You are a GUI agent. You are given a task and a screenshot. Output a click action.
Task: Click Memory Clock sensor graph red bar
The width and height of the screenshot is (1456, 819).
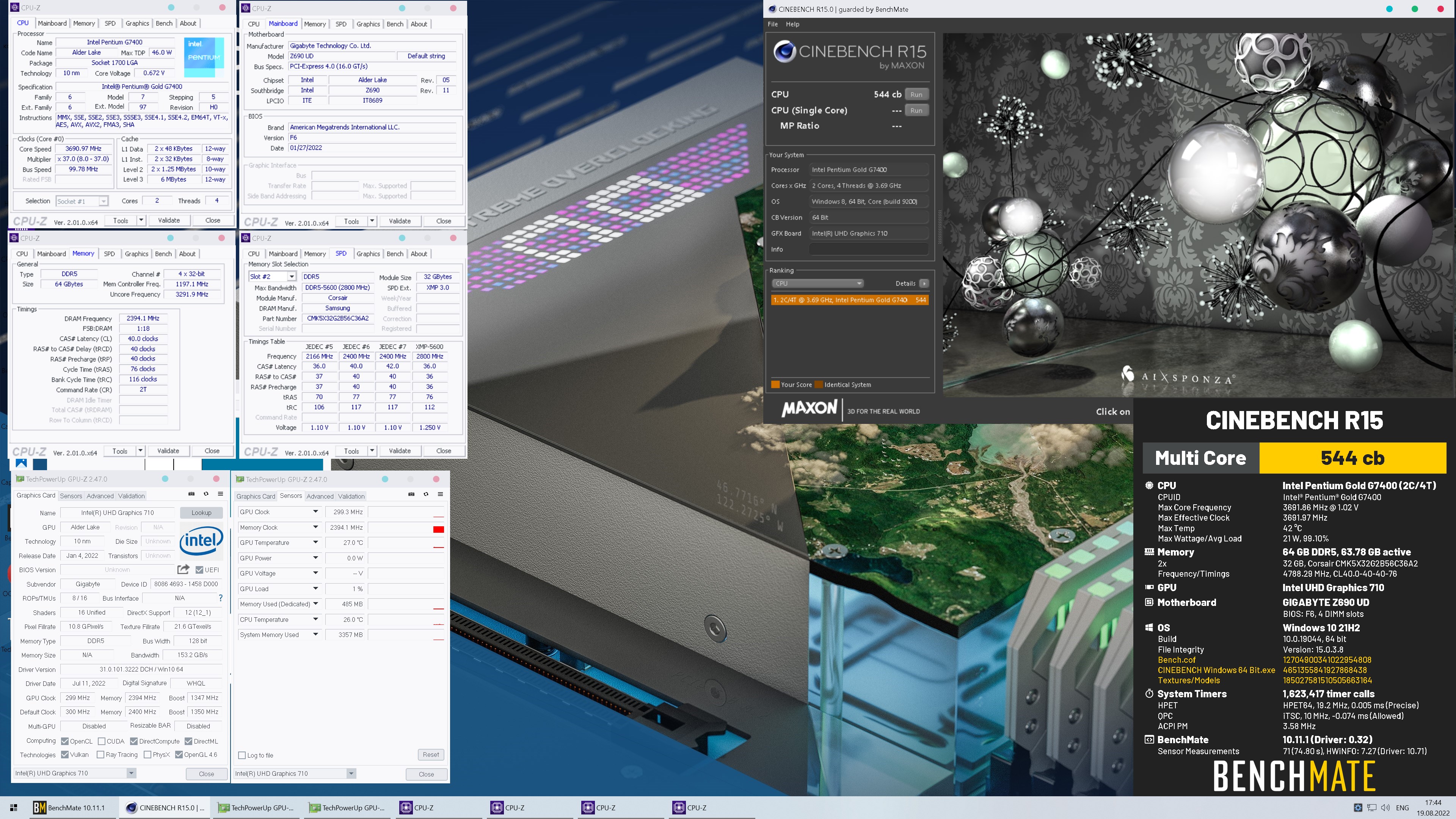pyautogui.click(x=438, y=530)
